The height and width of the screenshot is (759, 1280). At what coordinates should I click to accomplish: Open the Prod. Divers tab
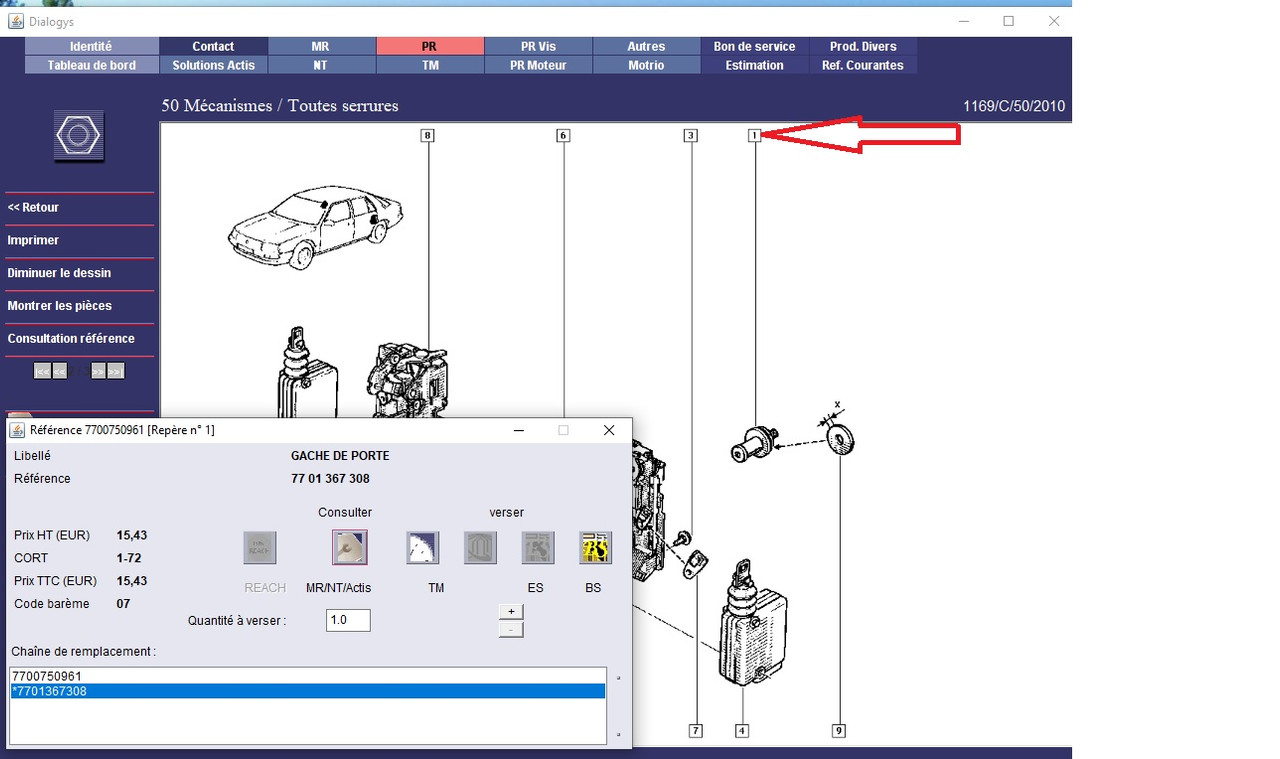point(863,46)
